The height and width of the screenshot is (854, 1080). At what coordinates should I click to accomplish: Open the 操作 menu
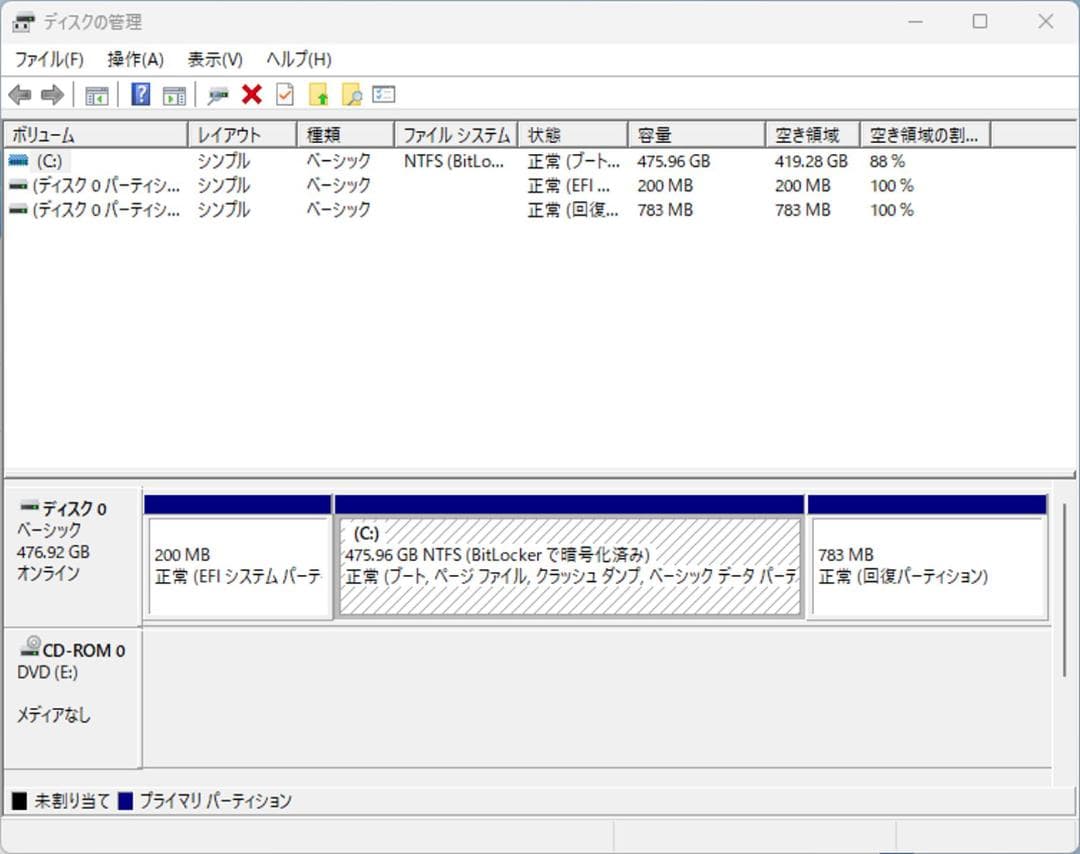[x=133, y=60]
